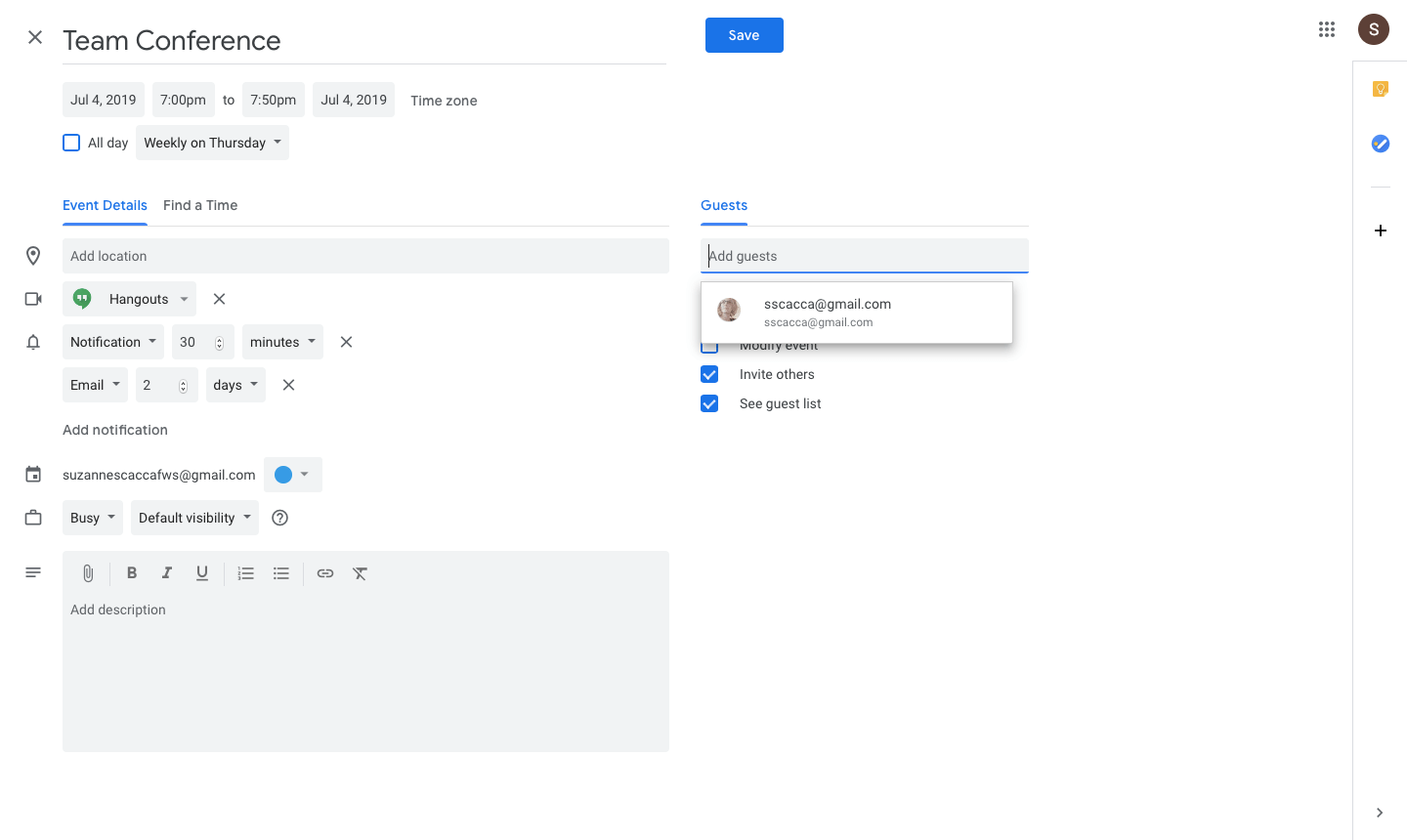Toggle bold formatting in description

[132, 573]
